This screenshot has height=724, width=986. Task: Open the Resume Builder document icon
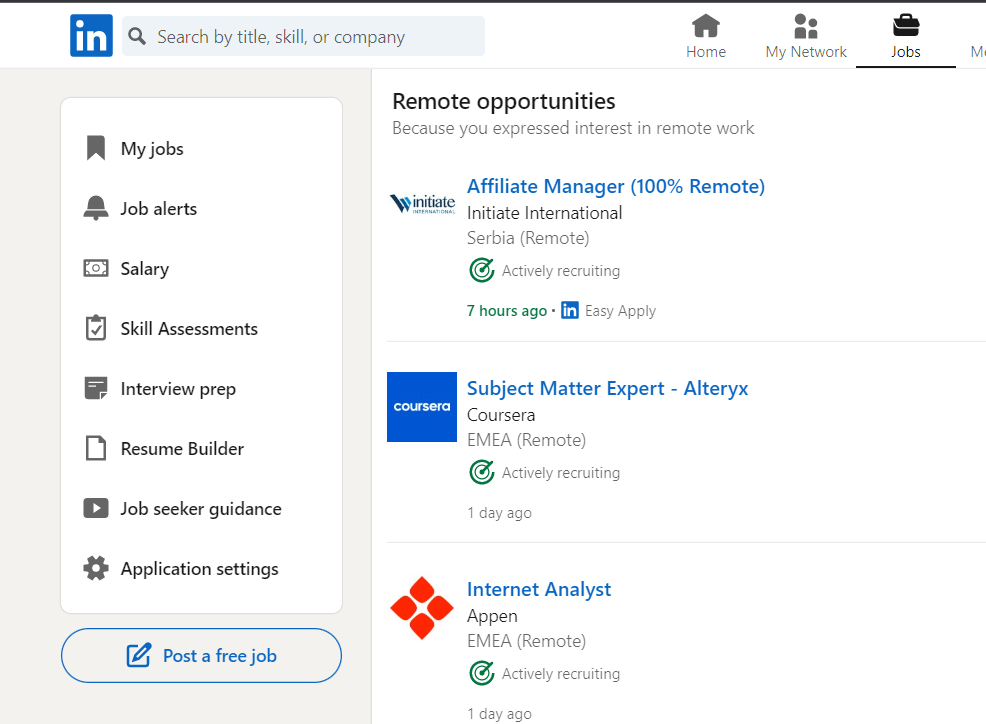tap(96, 448)
